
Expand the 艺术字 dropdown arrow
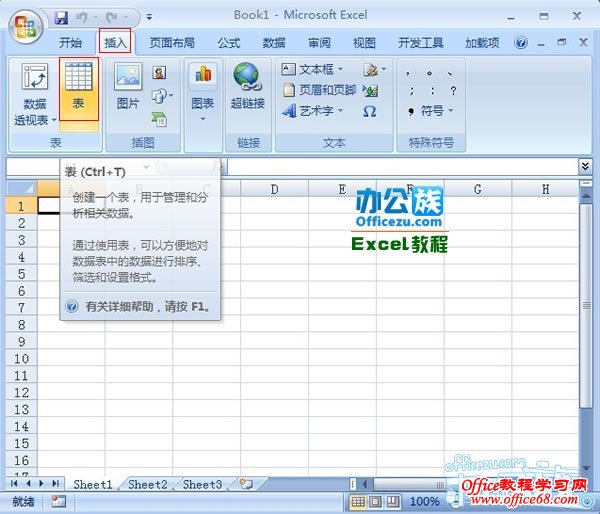tap(341, 111)
